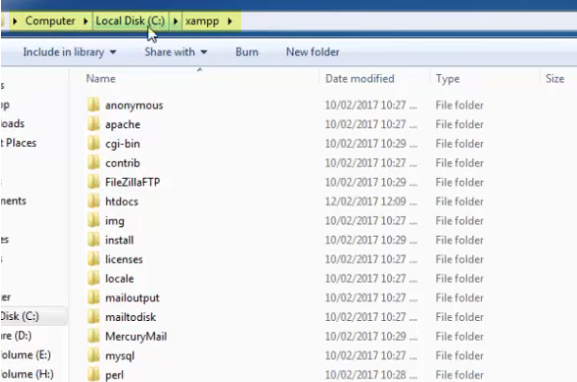Image resolution: width=577 pixels, height=382 pixels.
Task: Click the mailoutput folder icon
Action: [93, 297]
